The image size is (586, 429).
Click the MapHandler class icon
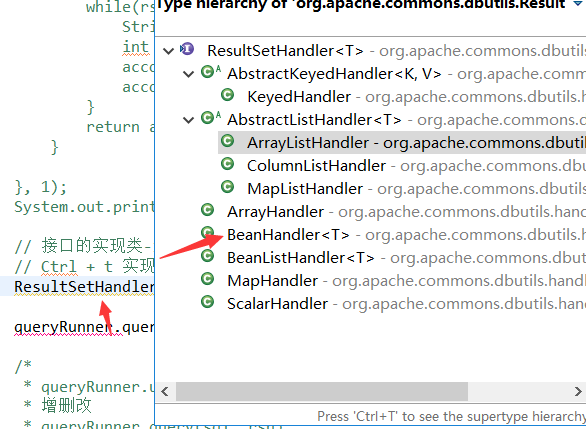(207, 279)
